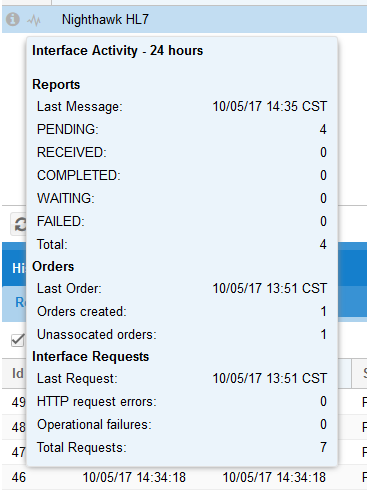
Task: Click the Orders created label
Action: click(82, 312)
